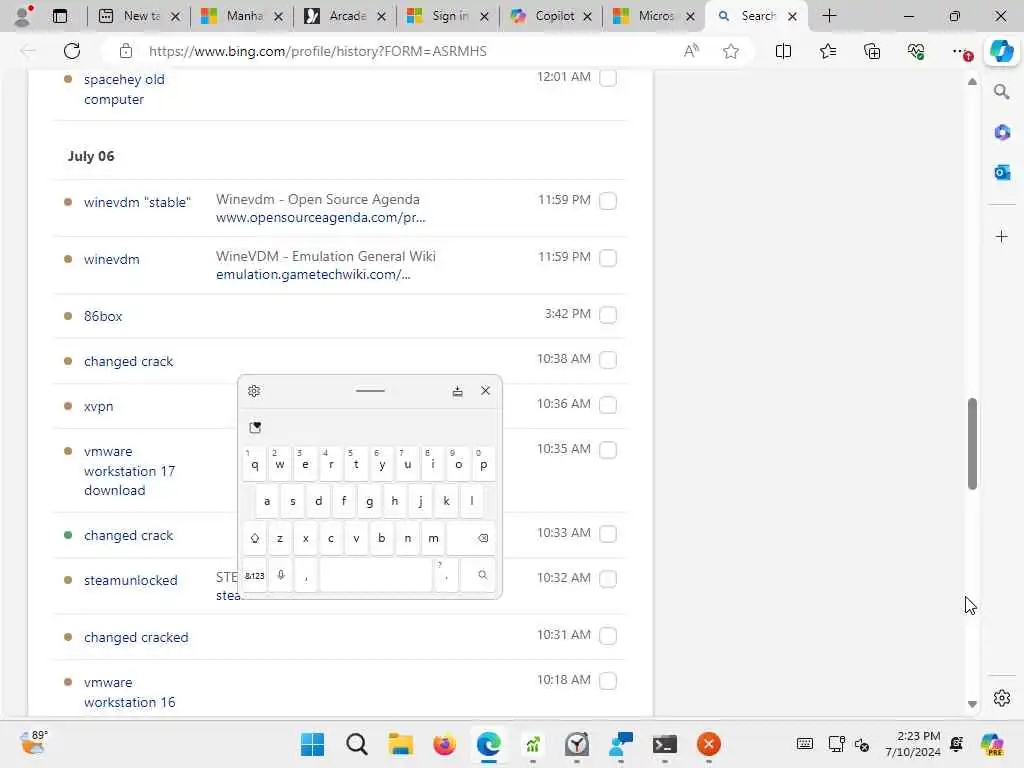Add this page to favorites star
This screenshot has width=1024, height=768.
(x=731, y=51)
